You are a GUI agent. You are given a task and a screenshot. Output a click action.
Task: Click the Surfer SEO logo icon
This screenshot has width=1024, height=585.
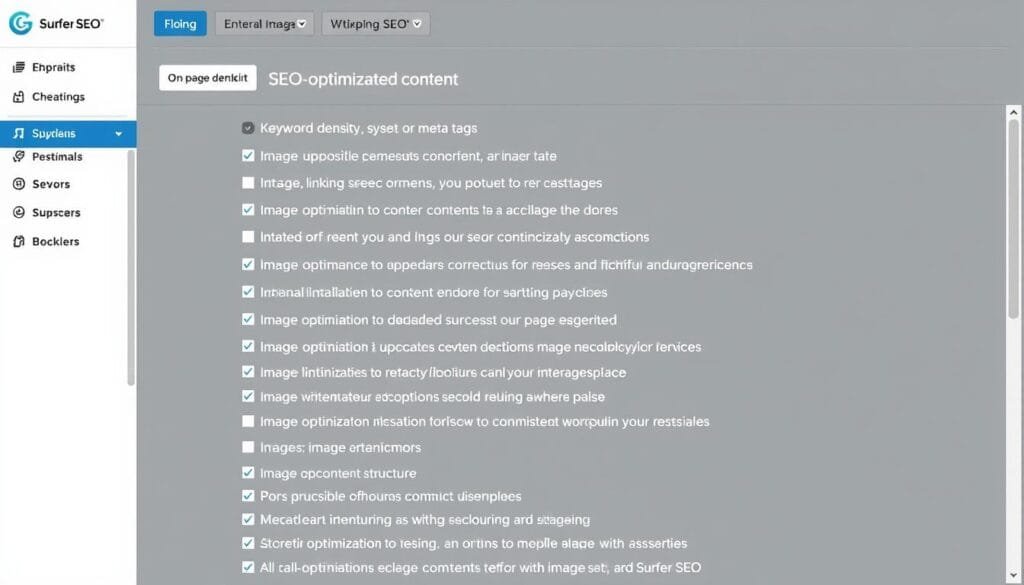point(21,23)
